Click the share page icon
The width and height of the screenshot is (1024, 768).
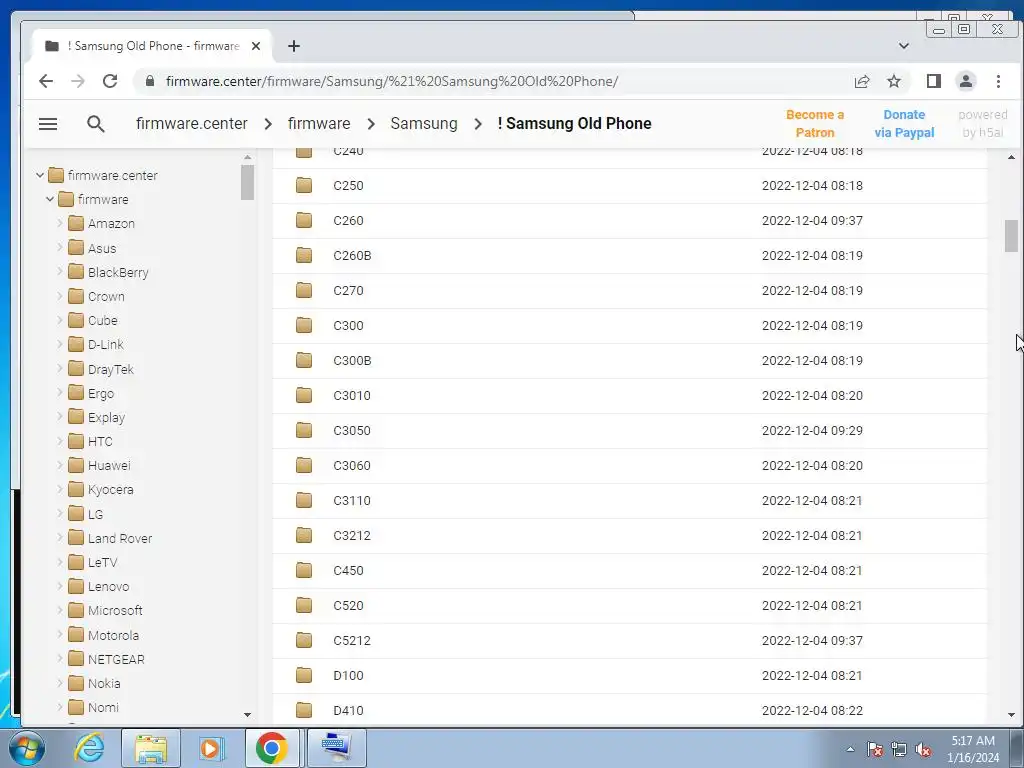pyautogui.click(x=862, y=81)
